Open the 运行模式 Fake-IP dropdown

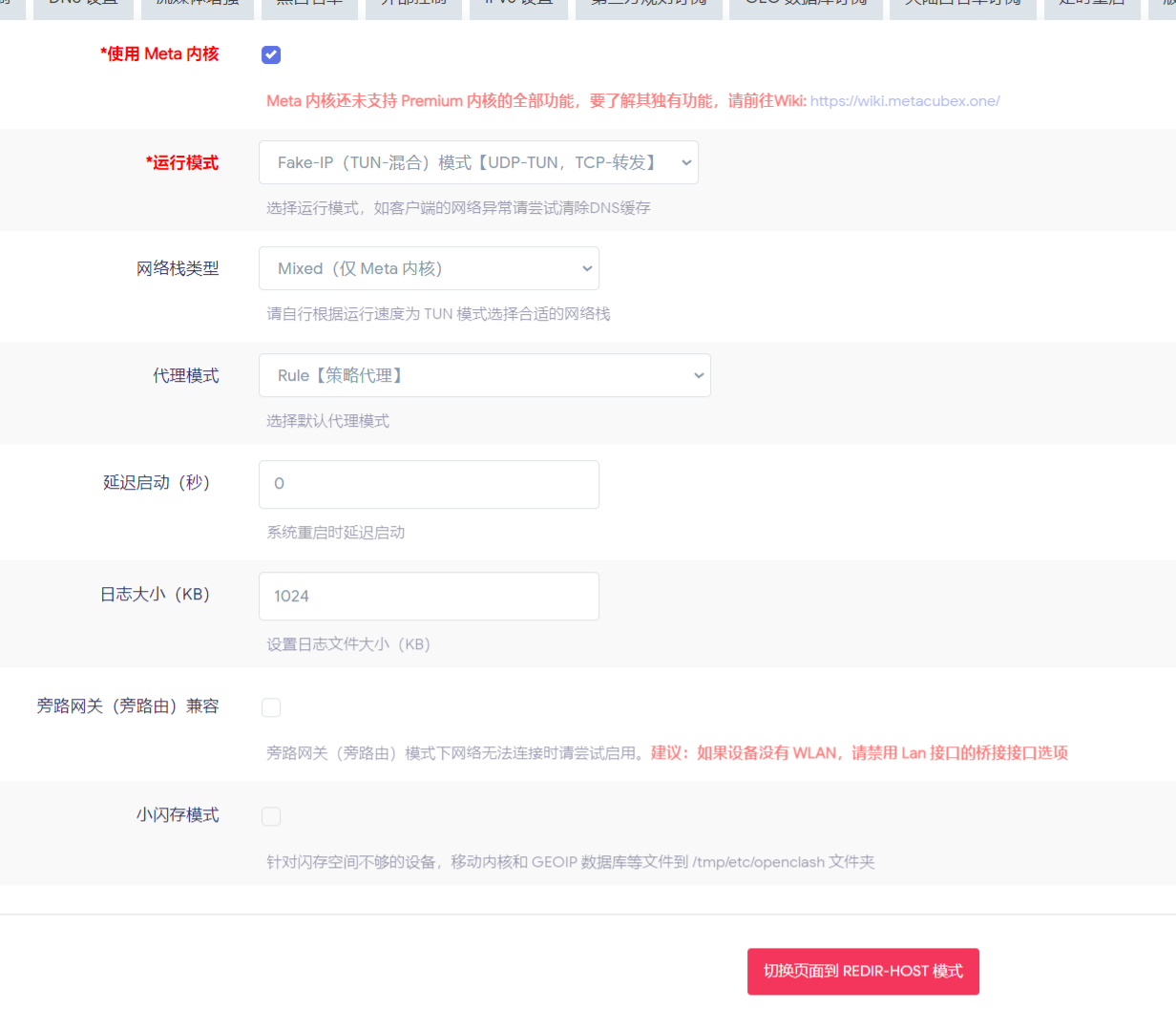point(478,162)
